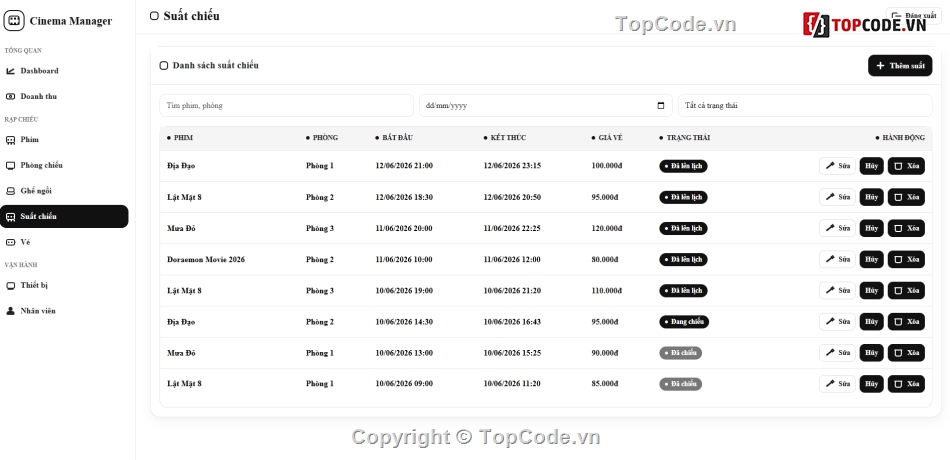Screen dimensions: 950x460
Task: Edit Địa Đạo Phòng 1 showtime (Sửa)
Action: click(837, 166)
